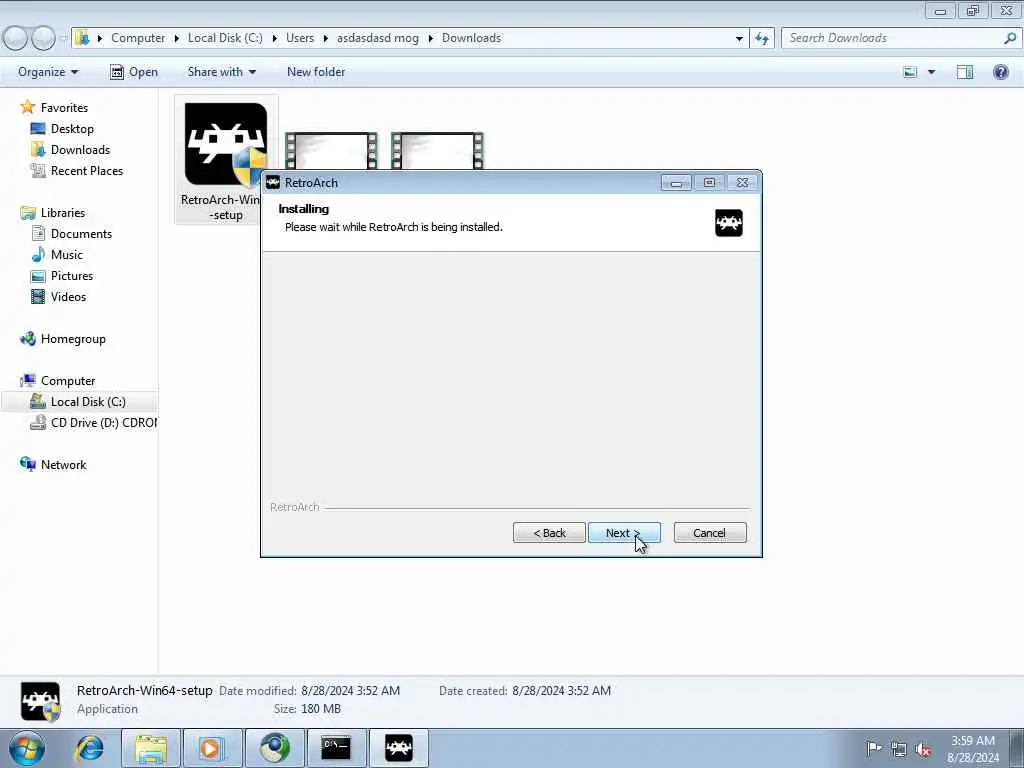The height and width of the screenshot is (768, 1024).
Task: Click Open in the Explorer toolbar
Action: click(134, 72)
